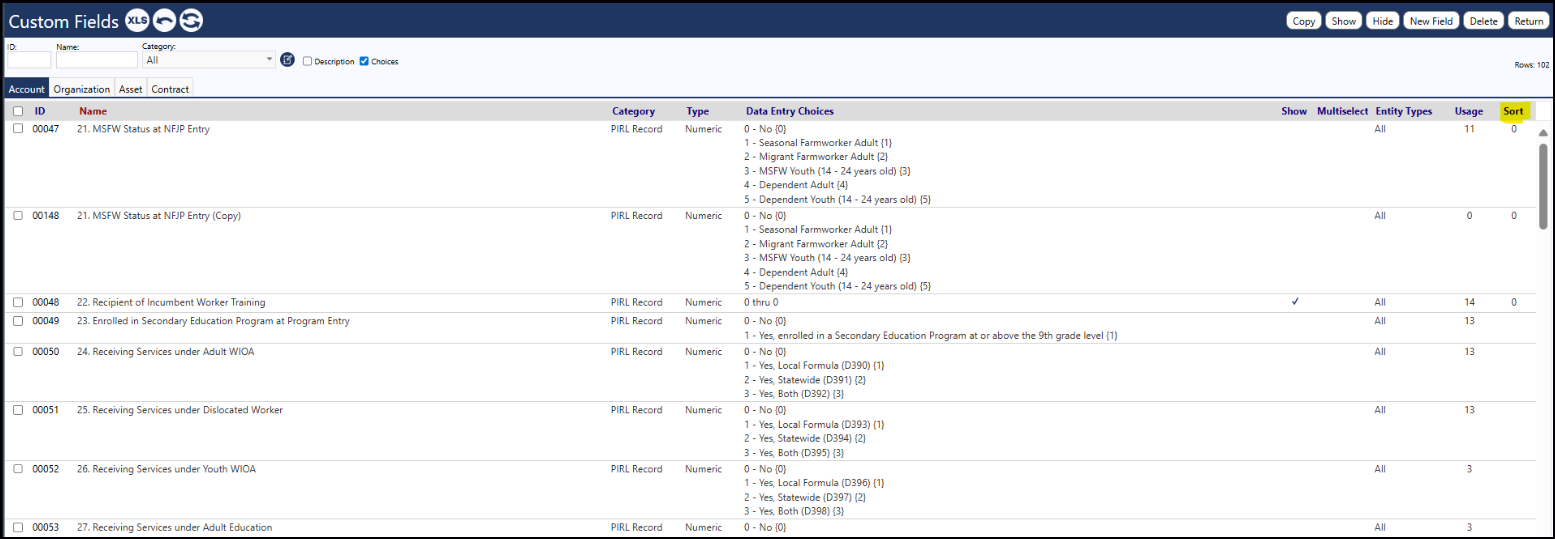Click the Show button
This screenshot has width=1555, height=539.
coord(1344,21)
